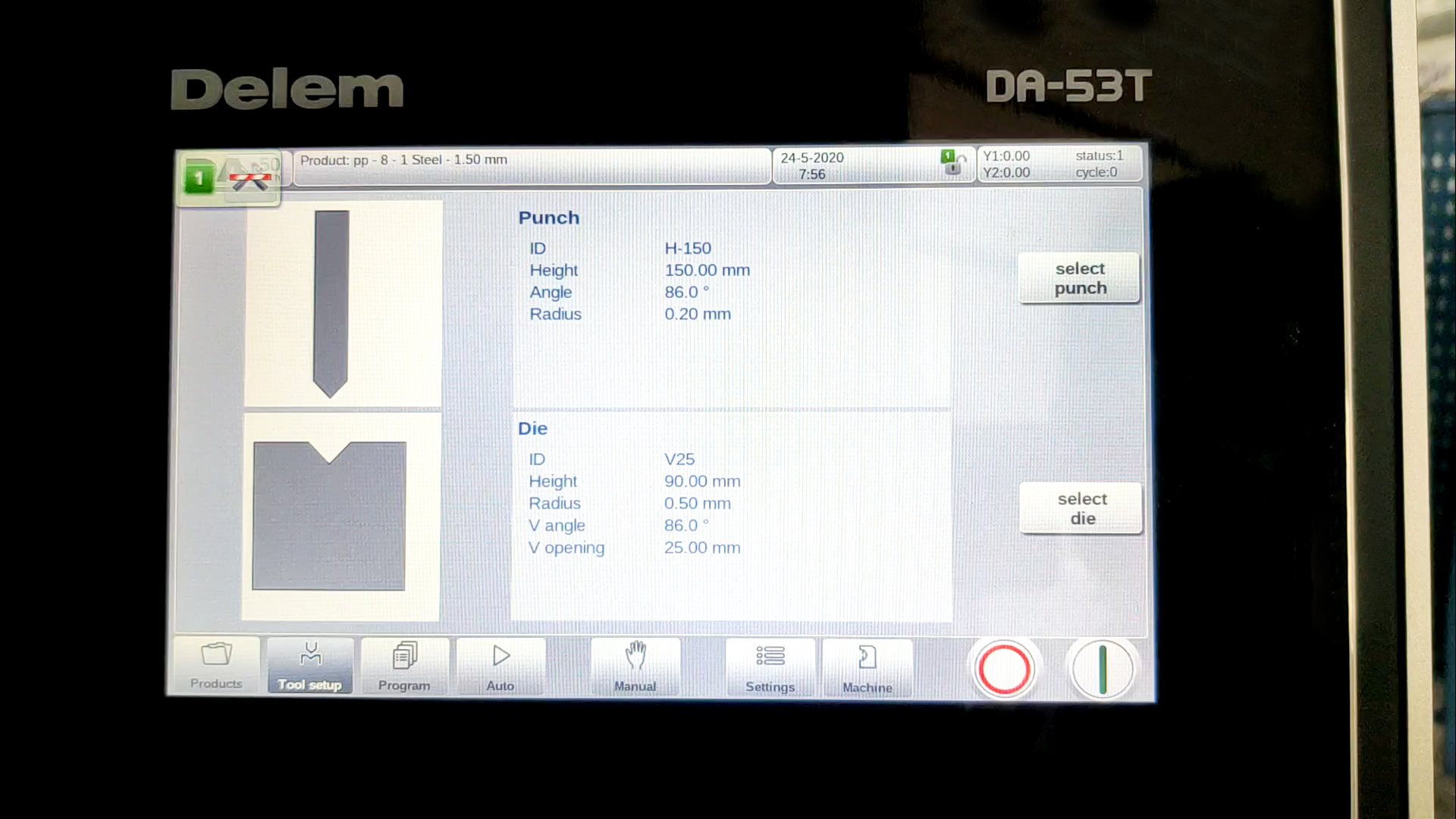Viewport: 1456px width, 819px height.
Task: Tap the select die button
Action: pyautogui.click(x=1082, y=508)
